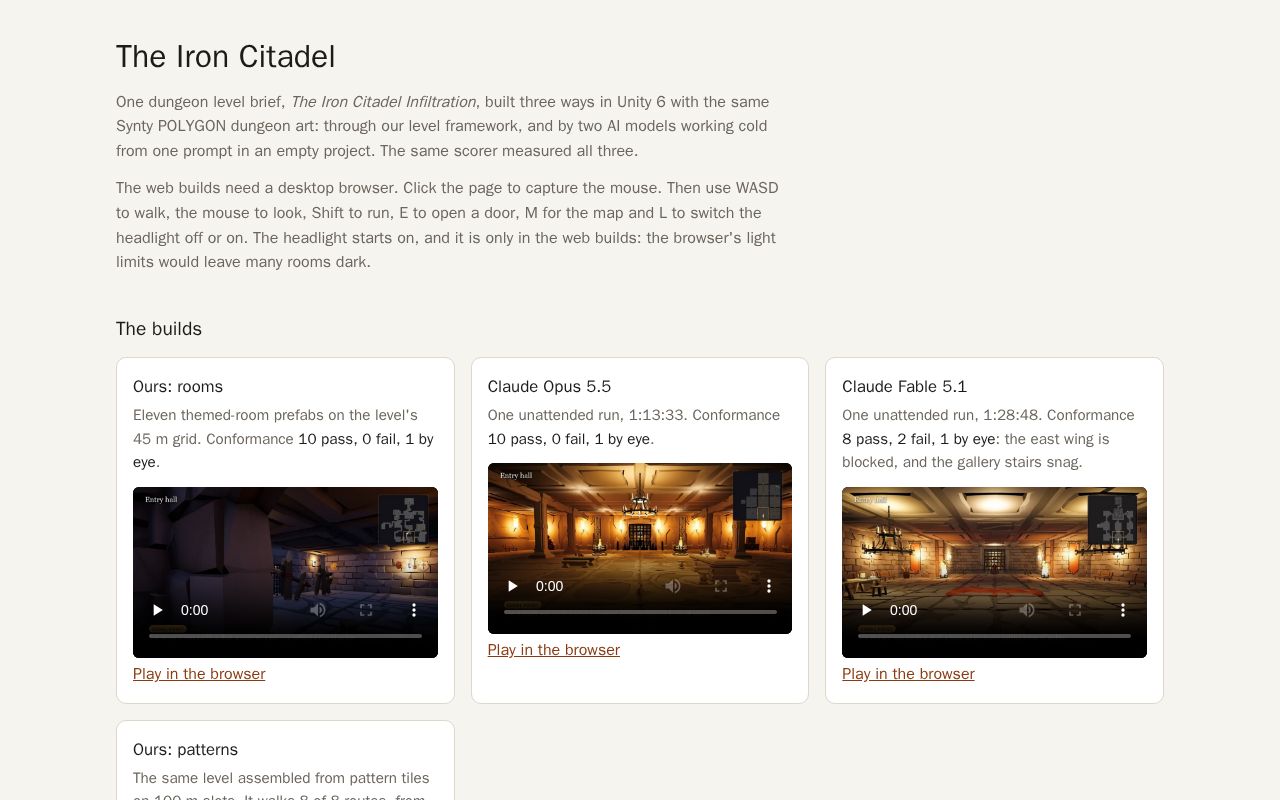Open more options on Claude Fable 5.1 video

pos(1123,610)
